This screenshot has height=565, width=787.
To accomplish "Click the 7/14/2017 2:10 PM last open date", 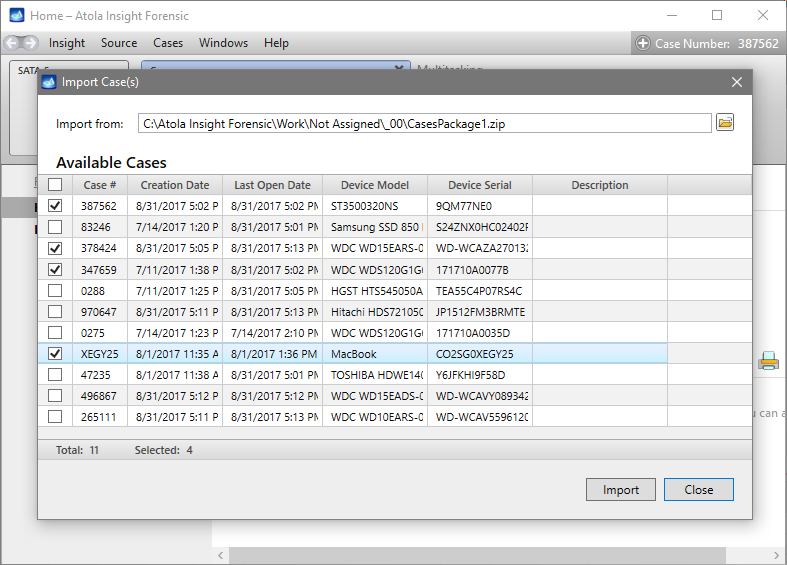I will 274,333.
